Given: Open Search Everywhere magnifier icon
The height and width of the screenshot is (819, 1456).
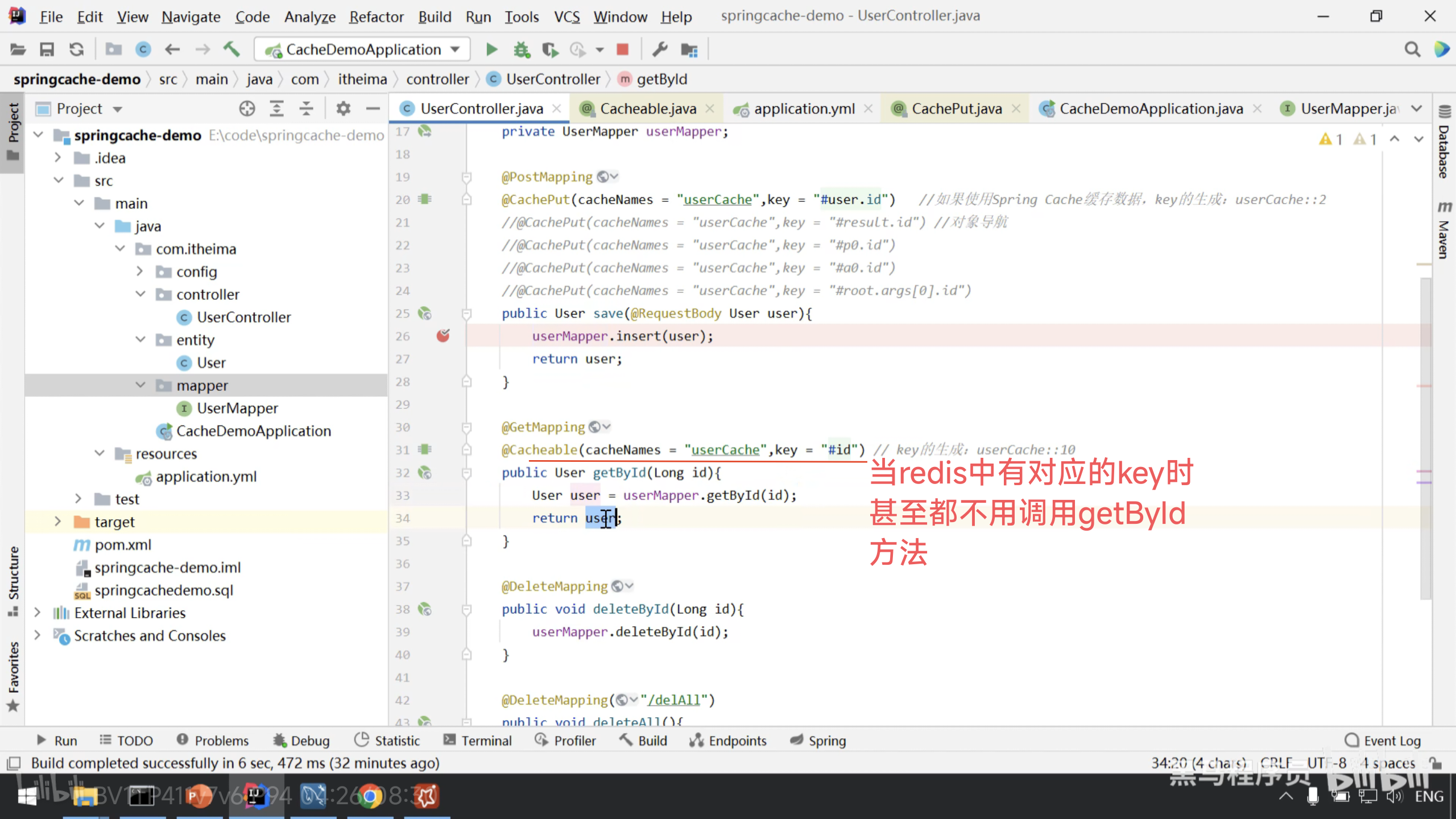Looking at the screenshot, I should [x=1412, y=49].
